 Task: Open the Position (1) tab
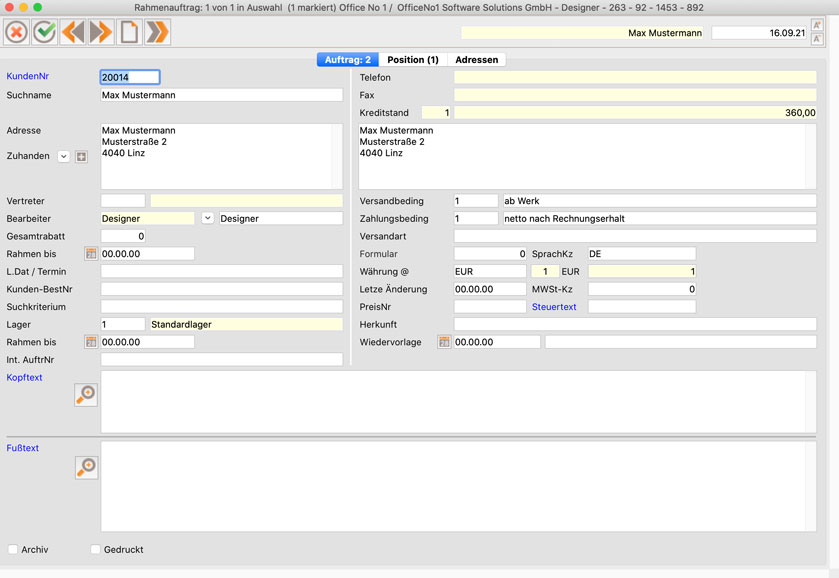[x=413, y=59]
